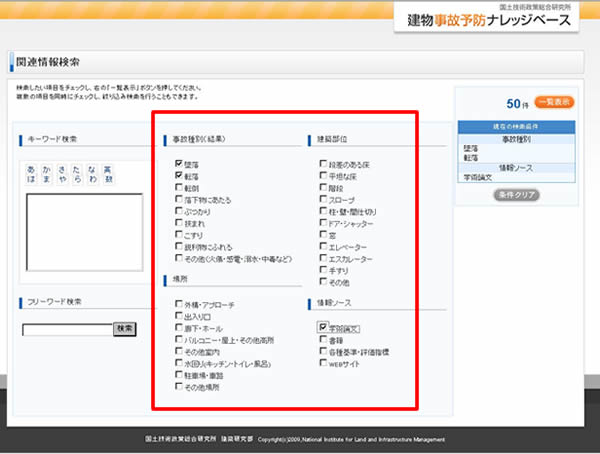This screenshot has height=454, width=600.
Task: Click the 関連情報検索 page heading
Action: click(47, 62)
